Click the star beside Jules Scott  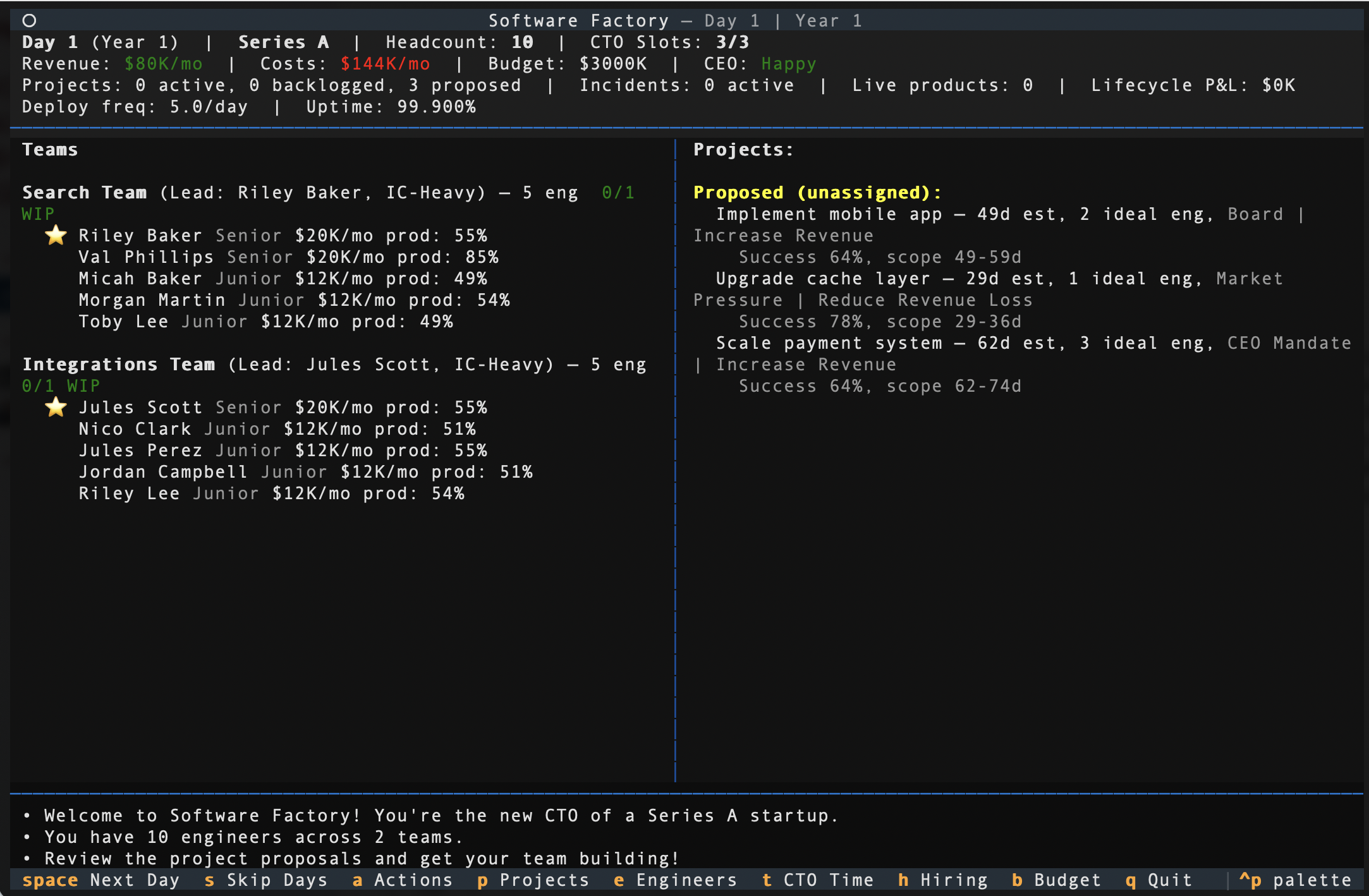(x=56, y=407)
